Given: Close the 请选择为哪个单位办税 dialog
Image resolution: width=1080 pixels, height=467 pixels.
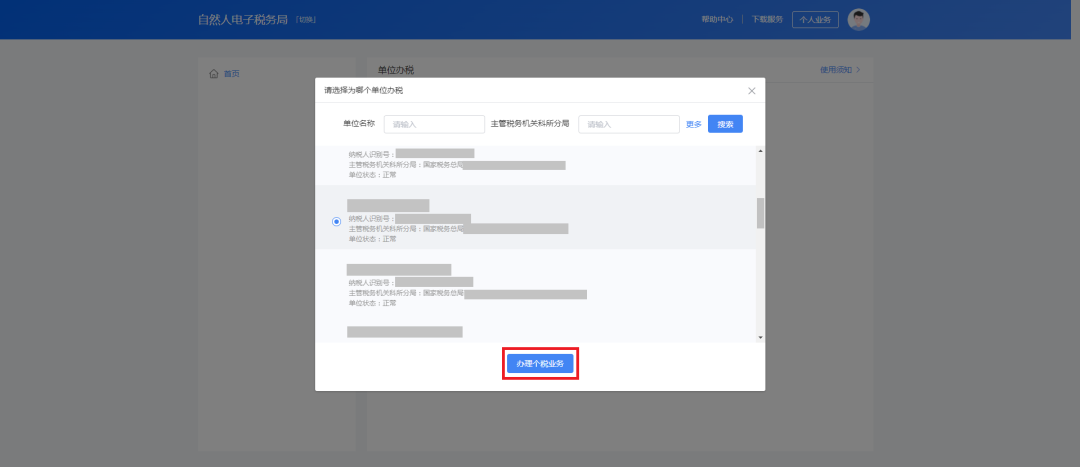Looking at the screenshot, I should (752, 91).
